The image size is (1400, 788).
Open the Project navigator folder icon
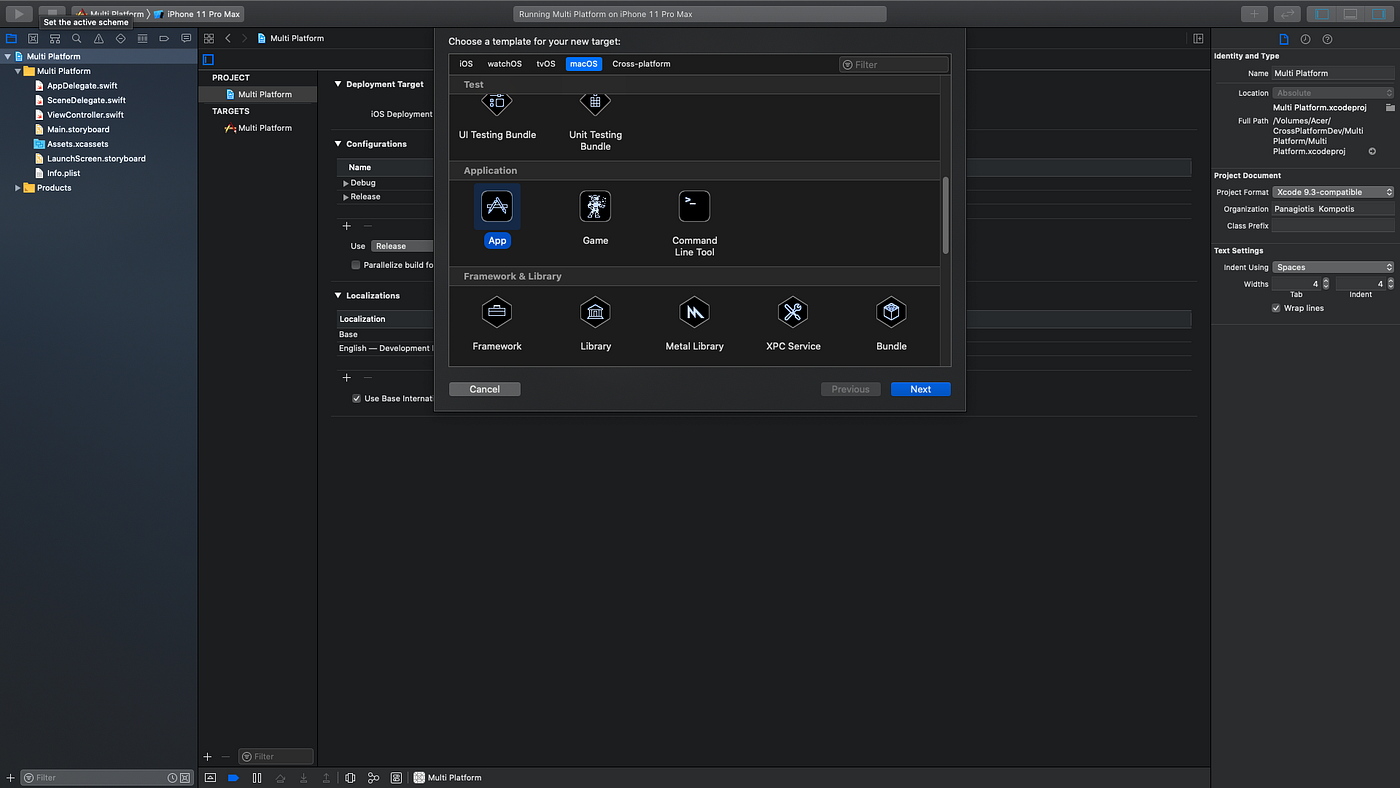tap(11, 39)
